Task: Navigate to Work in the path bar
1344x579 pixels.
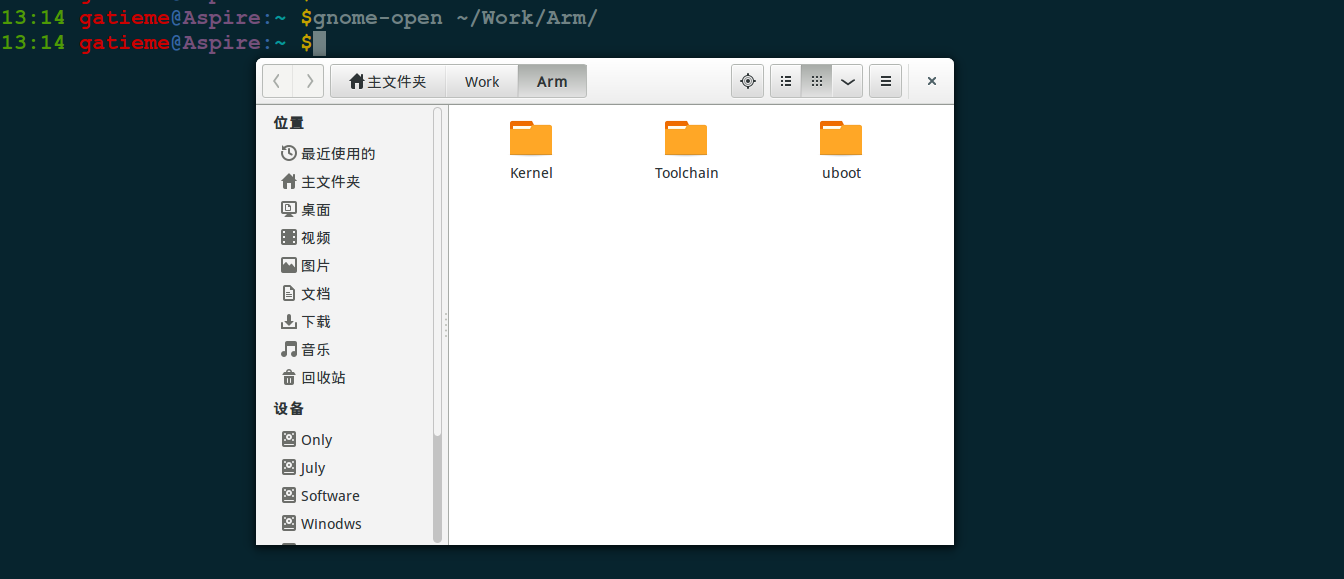Action: tap(481, 81)
